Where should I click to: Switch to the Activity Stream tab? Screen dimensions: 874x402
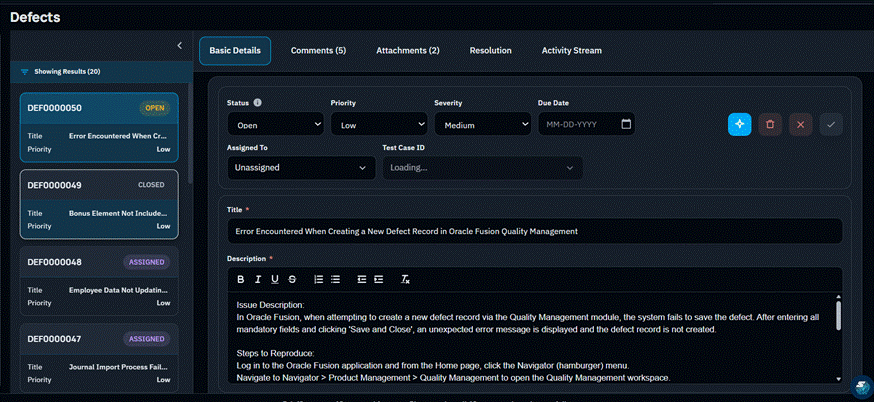coord(572,51)
